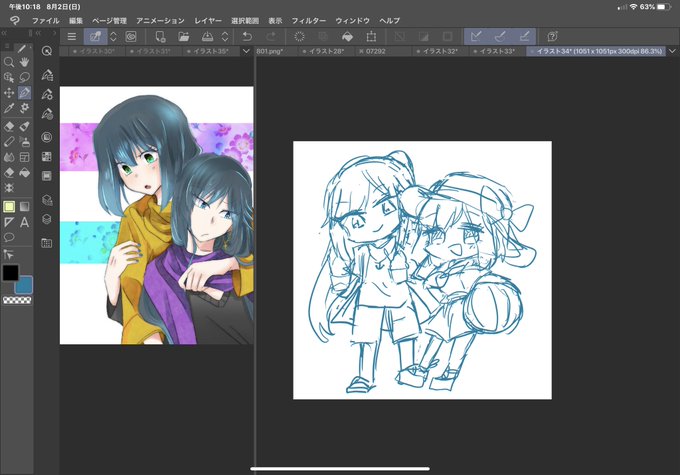Click the Fill bucket icon in command bar
Image resolution: width=680 pixels, height=475 pixels.
pyautogui.click(x=347, y=36)
